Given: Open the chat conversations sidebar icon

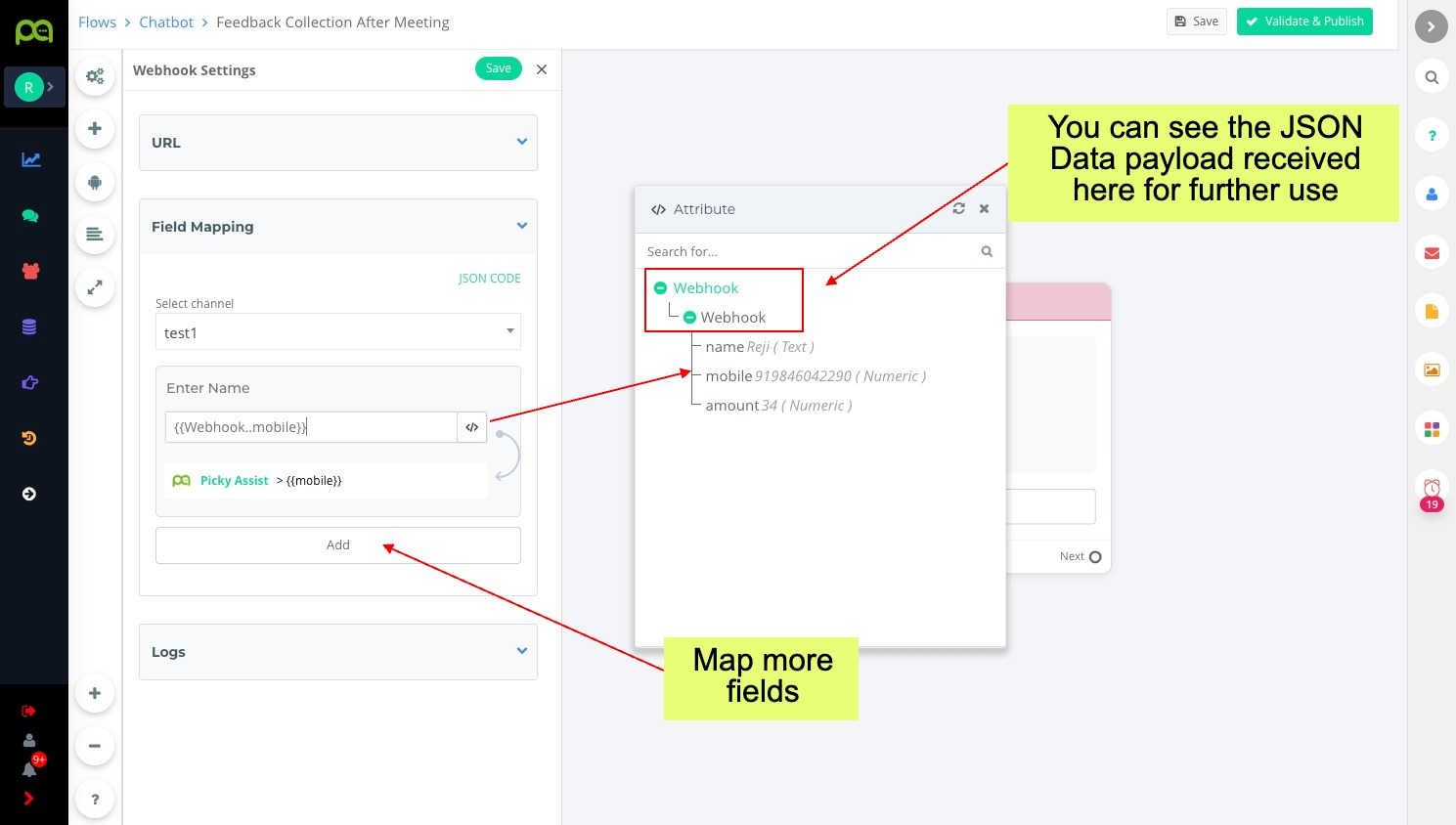Looking at the screenshot, I should (x=30, y=216).
